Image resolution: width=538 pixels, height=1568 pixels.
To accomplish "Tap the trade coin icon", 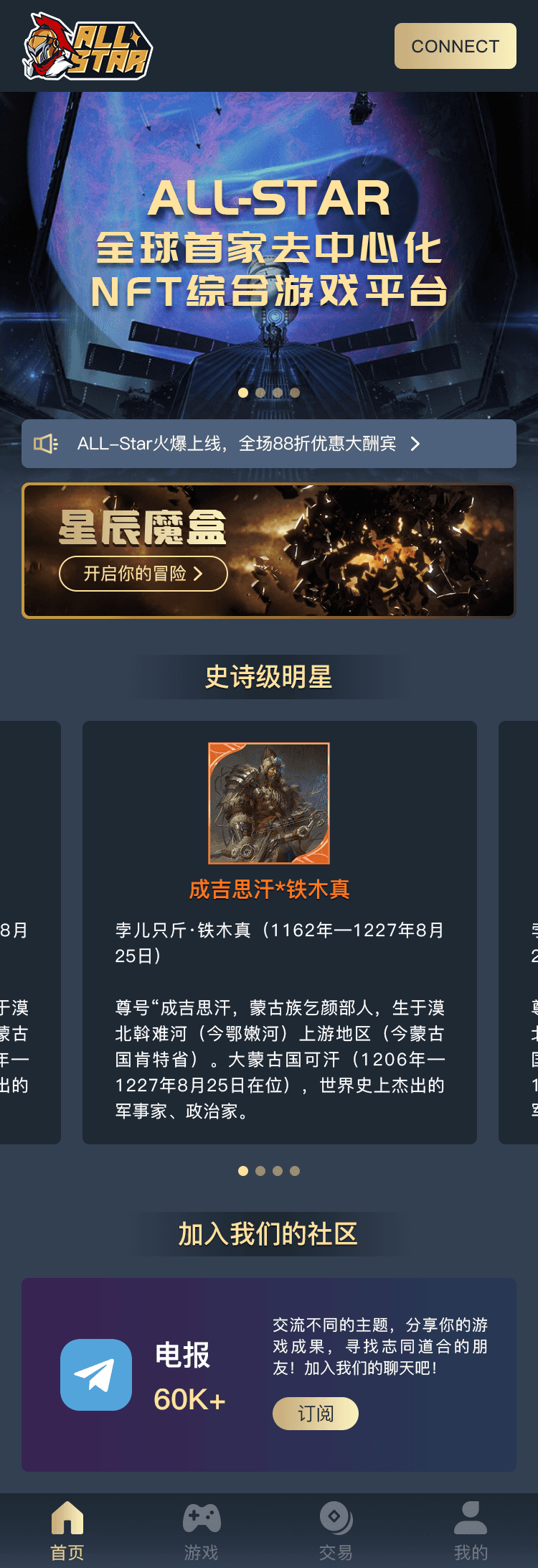I will click(336, 1518).
